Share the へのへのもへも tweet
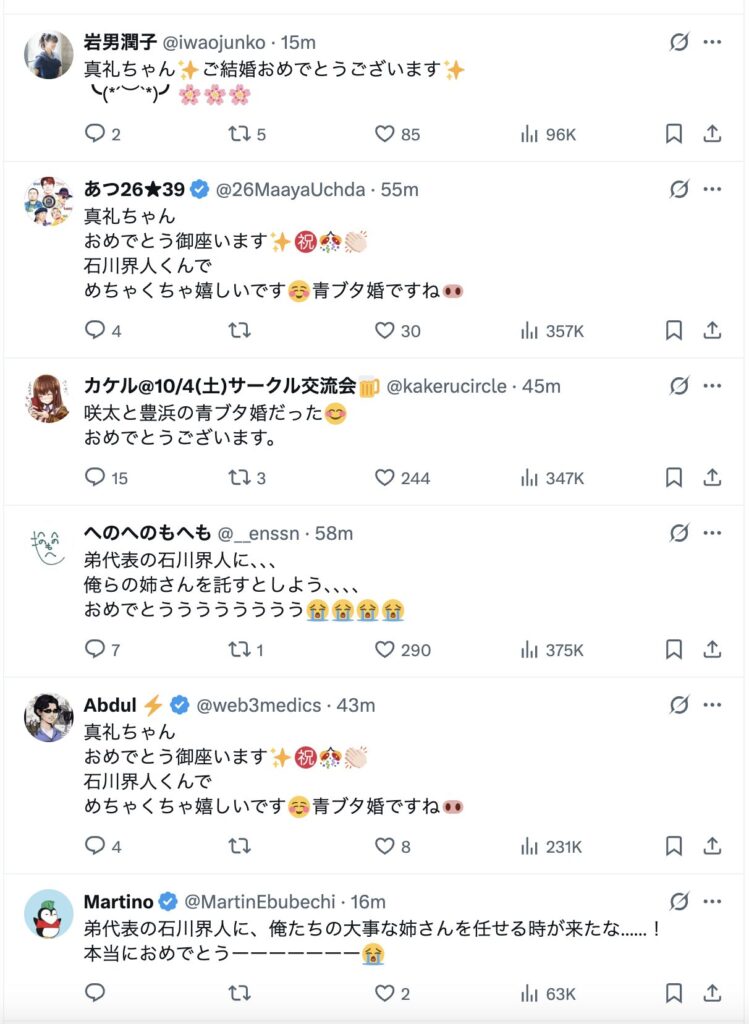 click(x=712, y=650)
